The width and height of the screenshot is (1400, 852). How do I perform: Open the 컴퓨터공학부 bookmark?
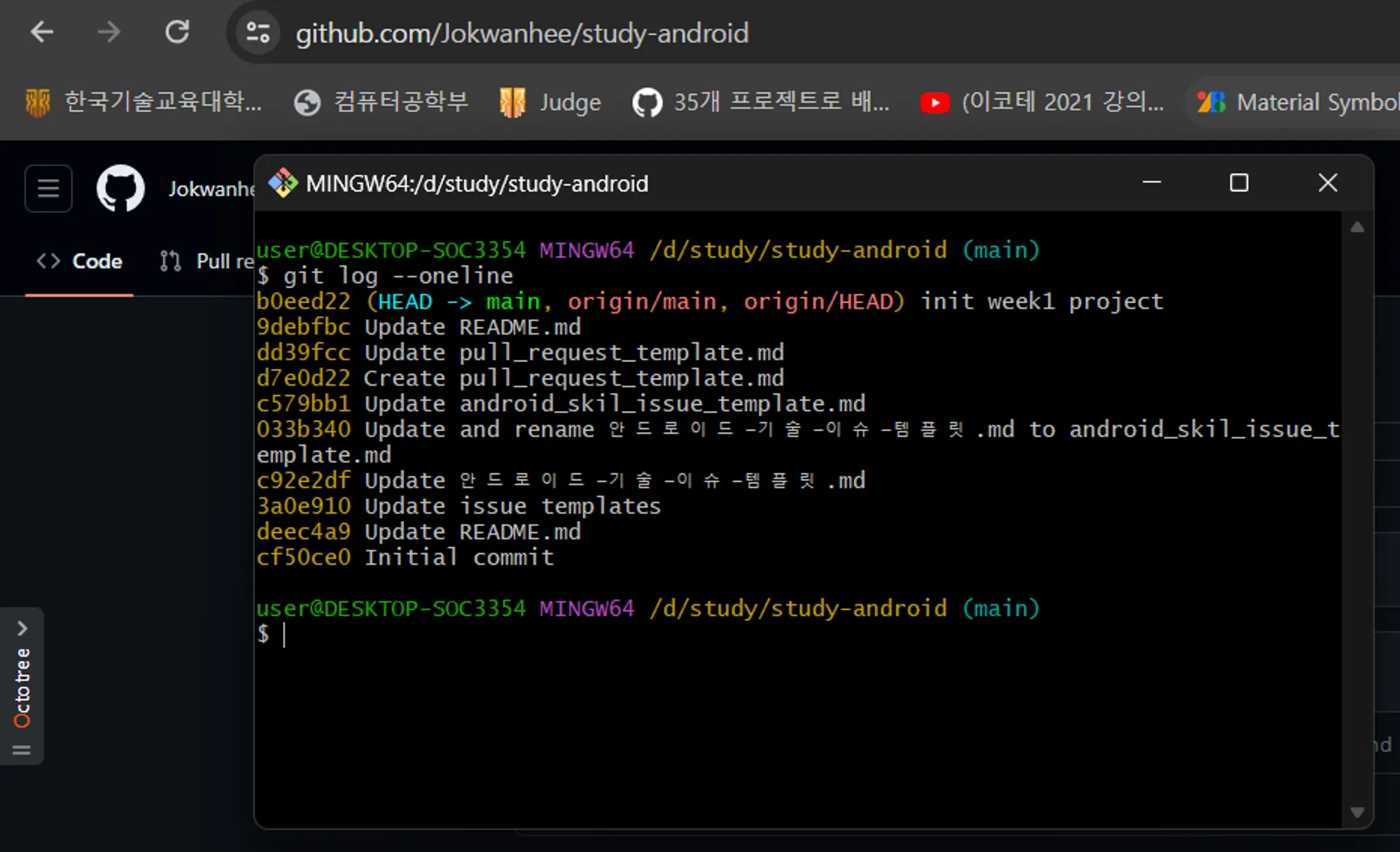(x=381, y=102)
